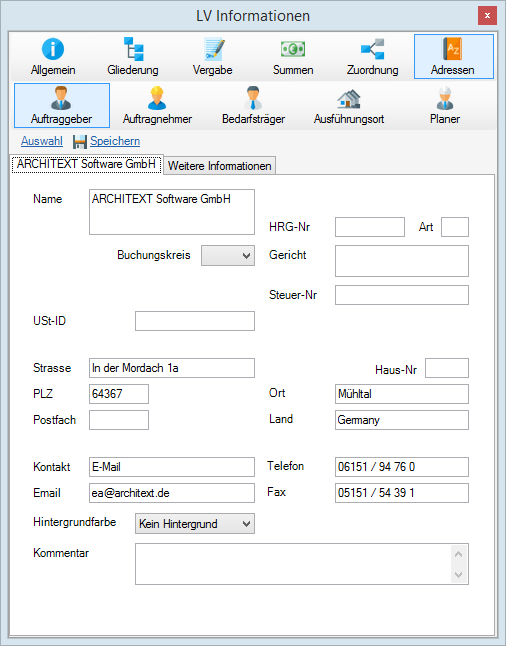Click the Ort field showing Mühltal

[x=402, y=394]
